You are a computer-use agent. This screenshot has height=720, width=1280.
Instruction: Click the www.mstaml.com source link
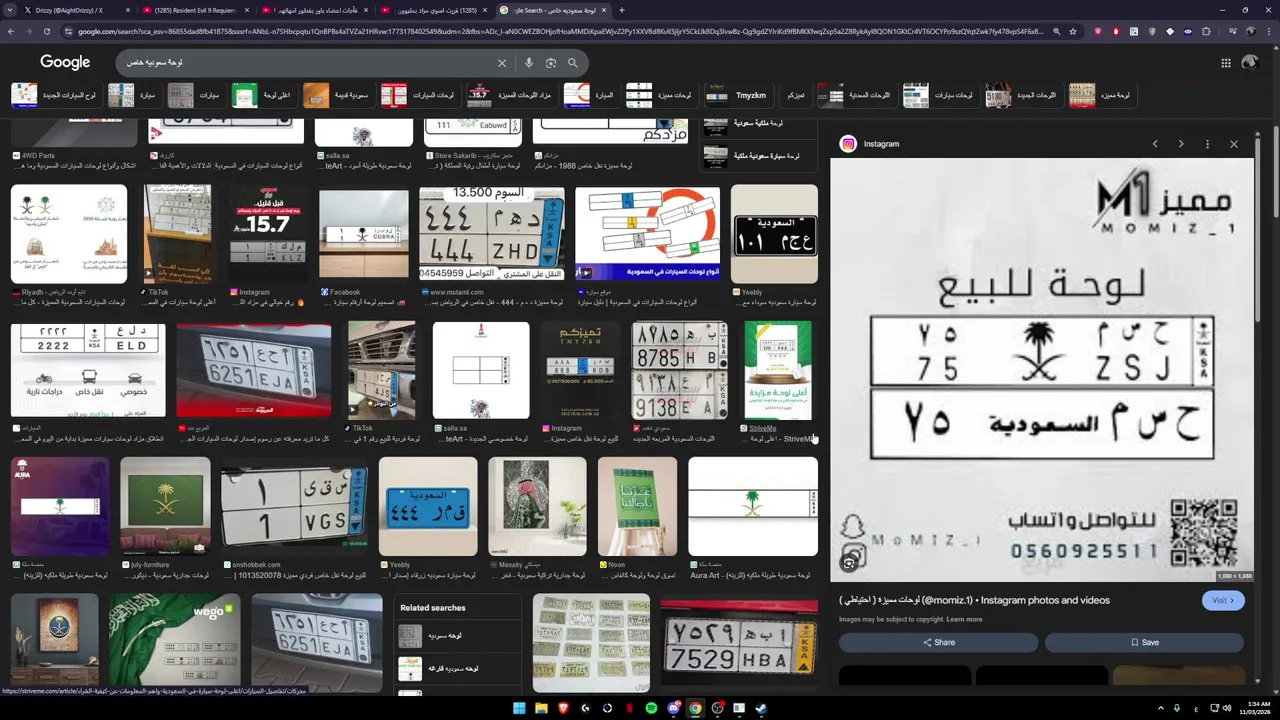coord(456,292)
